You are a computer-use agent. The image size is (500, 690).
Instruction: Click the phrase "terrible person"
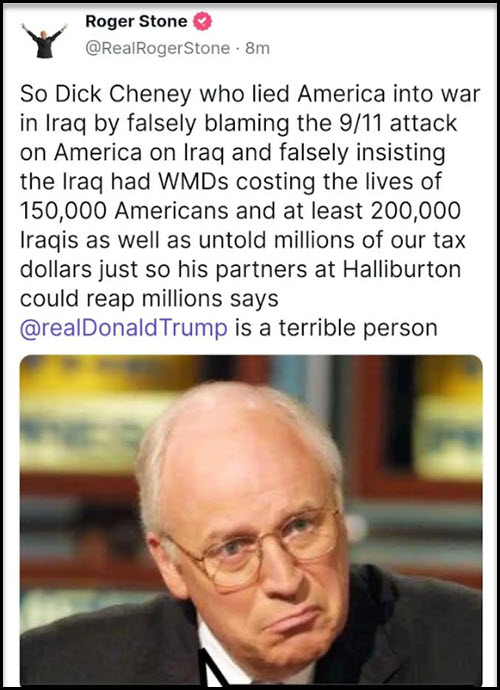tap(358, 328)
